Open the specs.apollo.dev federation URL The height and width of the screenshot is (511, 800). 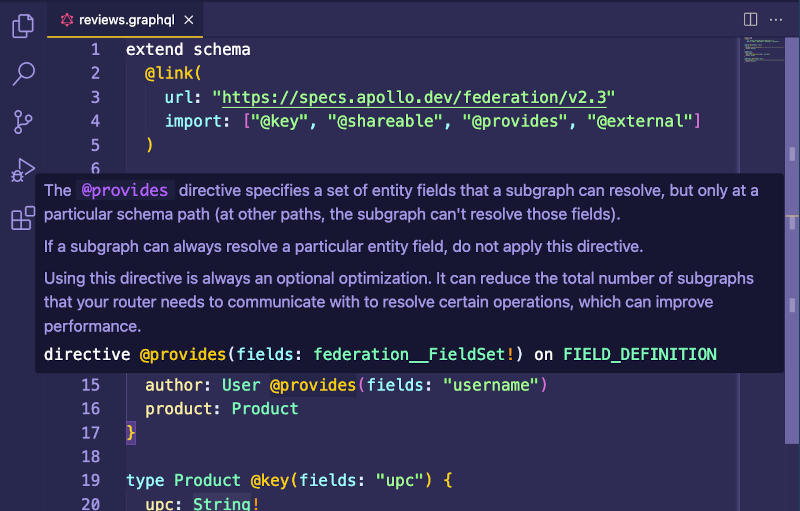click(417, 97)
